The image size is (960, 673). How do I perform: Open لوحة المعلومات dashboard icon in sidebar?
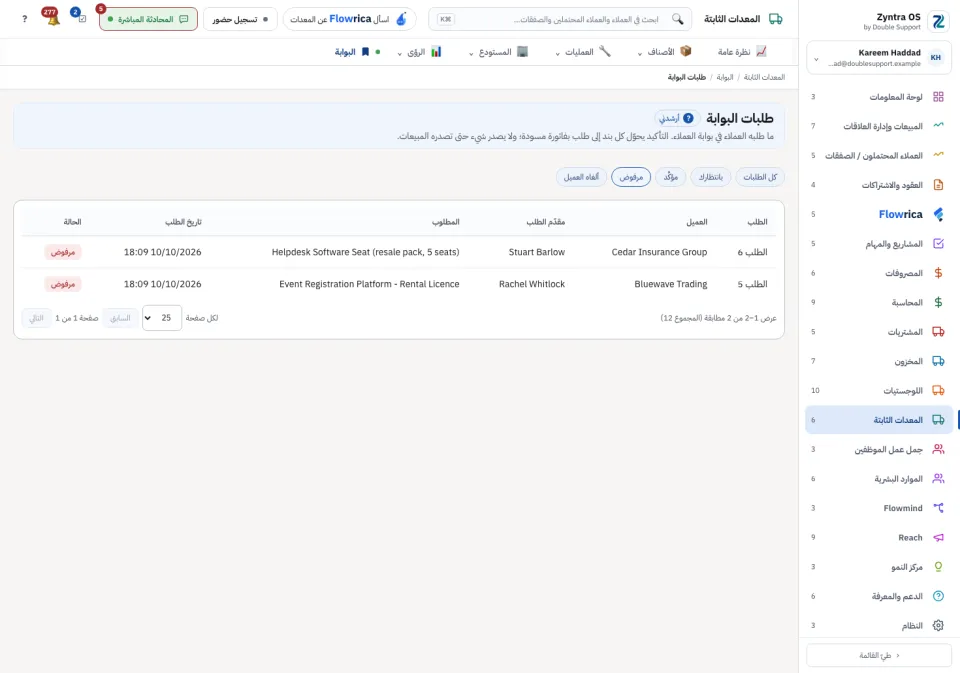(938, 97)
